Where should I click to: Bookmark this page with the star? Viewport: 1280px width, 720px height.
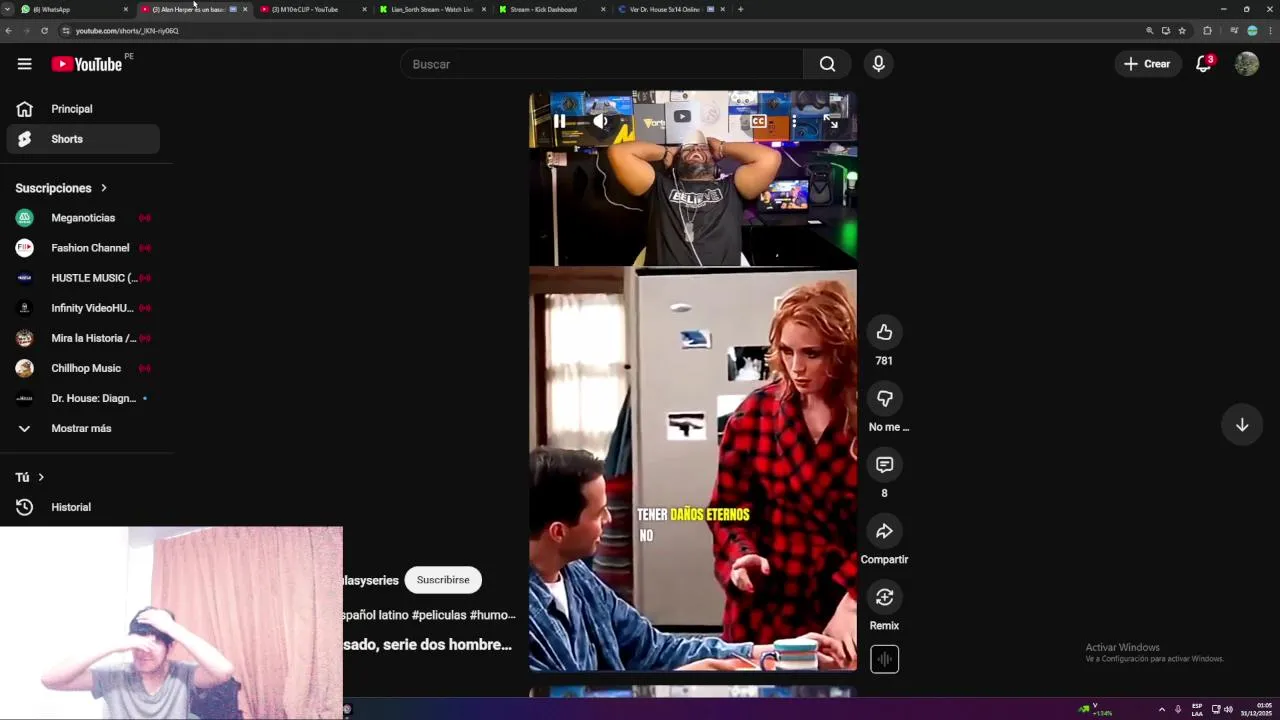click(x=1182, y=31)
